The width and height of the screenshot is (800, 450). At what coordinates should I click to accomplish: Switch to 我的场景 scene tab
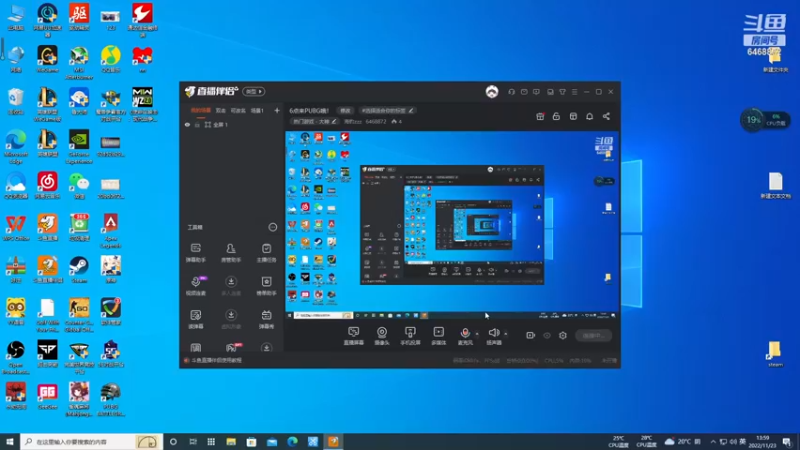pos(201,110)
